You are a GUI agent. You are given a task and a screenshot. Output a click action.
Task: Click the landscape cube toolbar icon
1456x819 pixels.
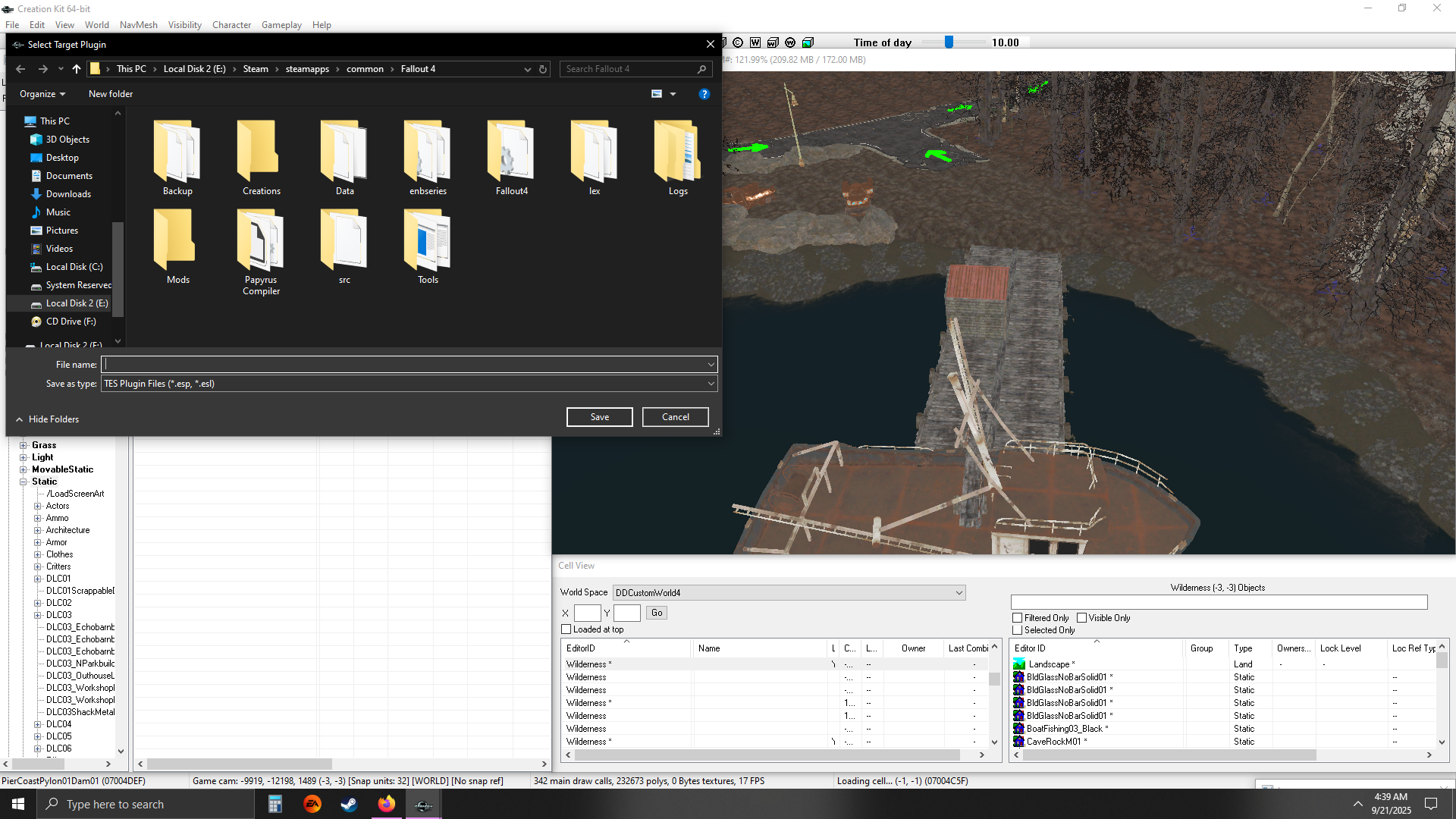coord(808,42)
